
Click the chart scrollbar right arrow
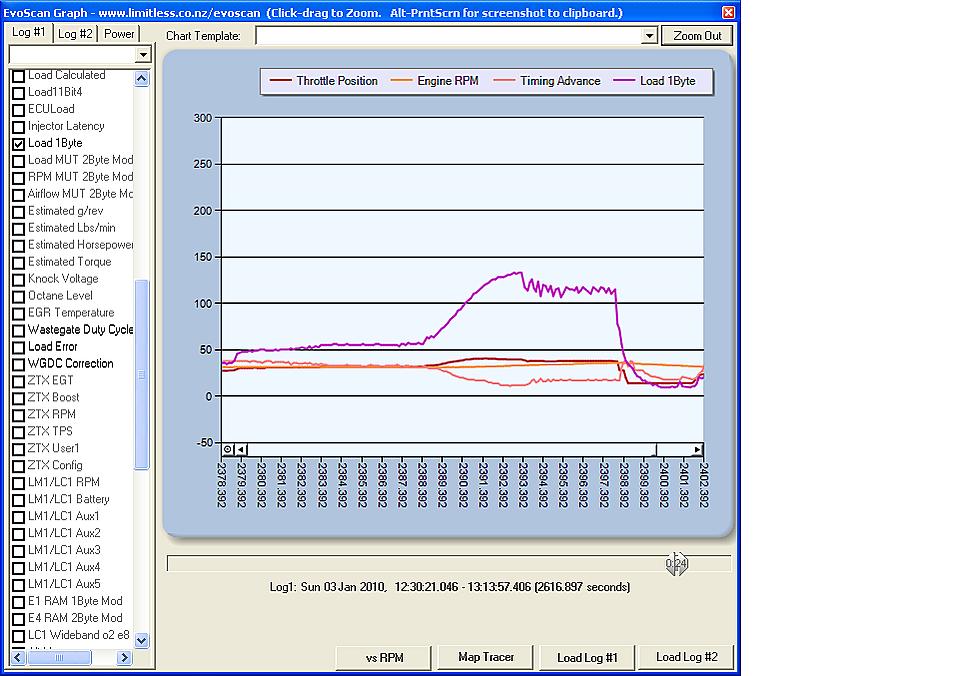698,450
